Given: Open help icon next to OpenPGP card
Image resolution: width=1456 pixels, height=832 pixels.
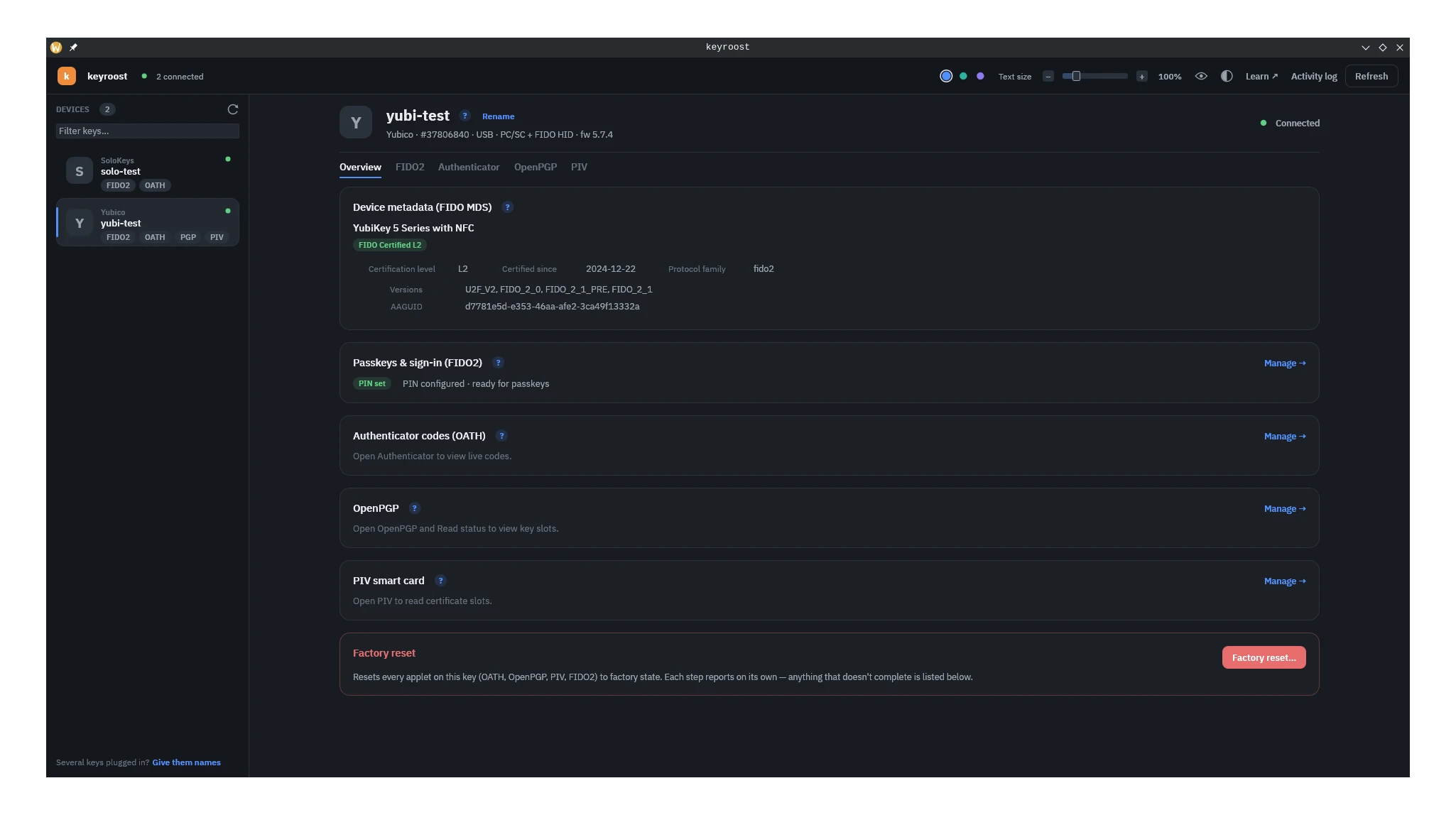Looking at the screenshot, I should 415,508.
